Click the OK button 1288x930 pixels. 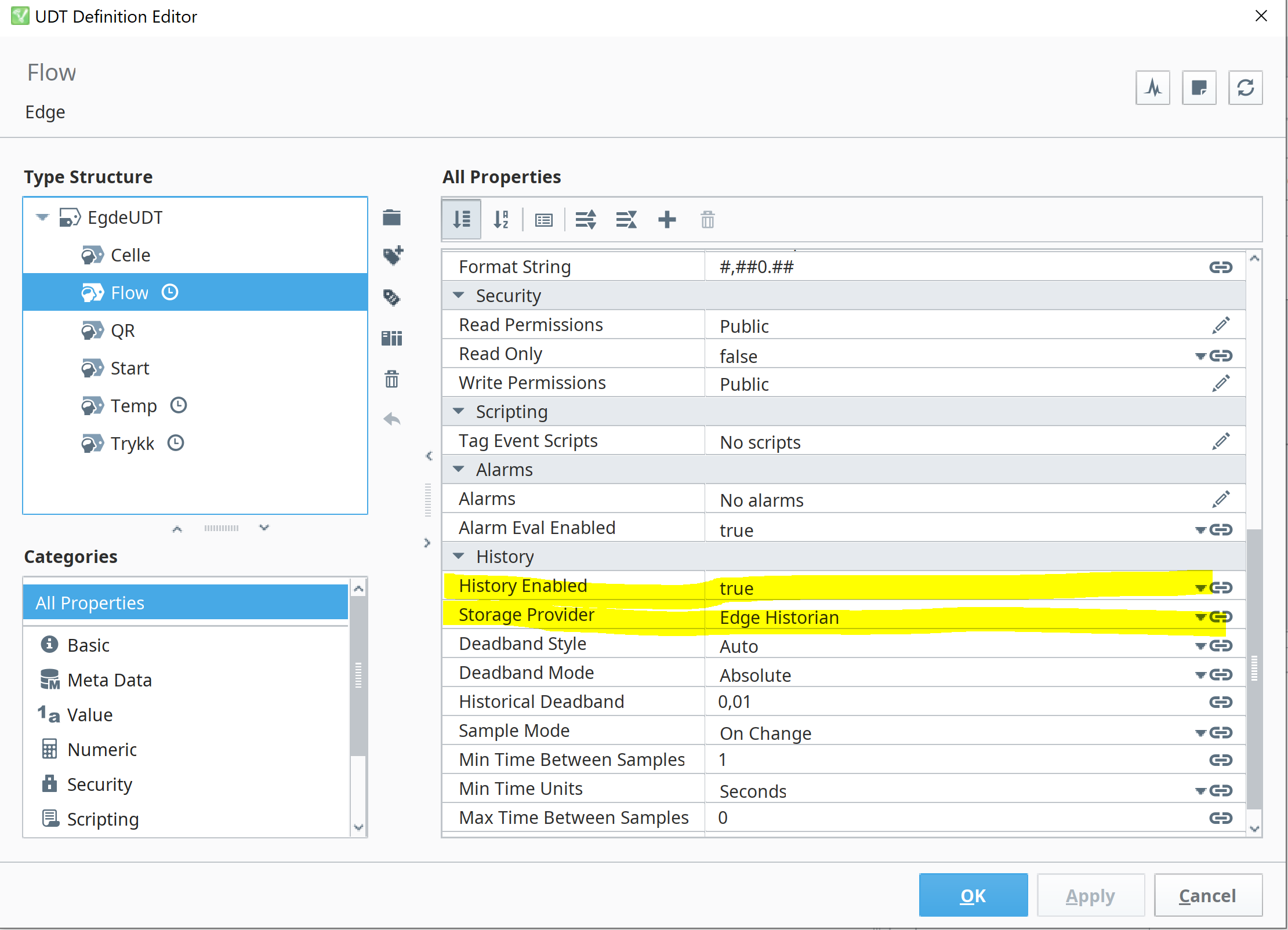tap(973, 895)
